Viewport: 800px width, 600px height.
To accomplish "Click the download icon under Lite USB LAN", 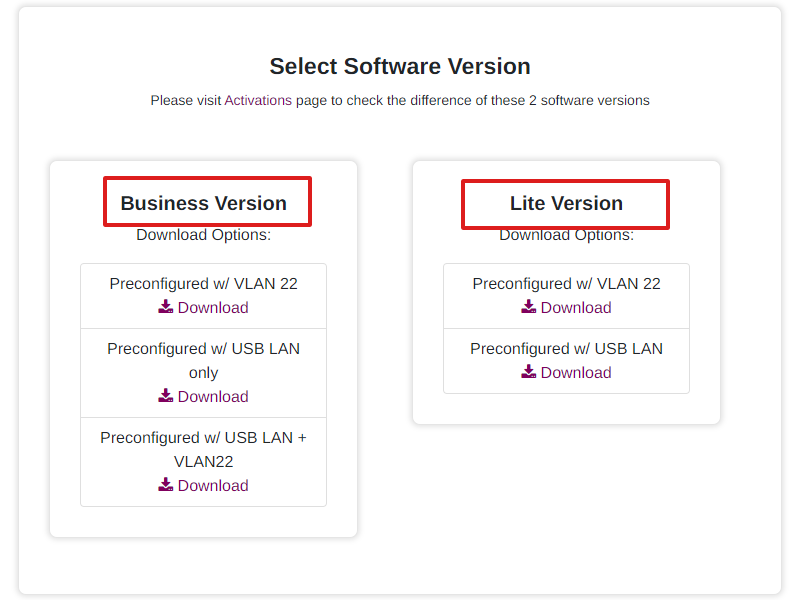I will (529, 371).
